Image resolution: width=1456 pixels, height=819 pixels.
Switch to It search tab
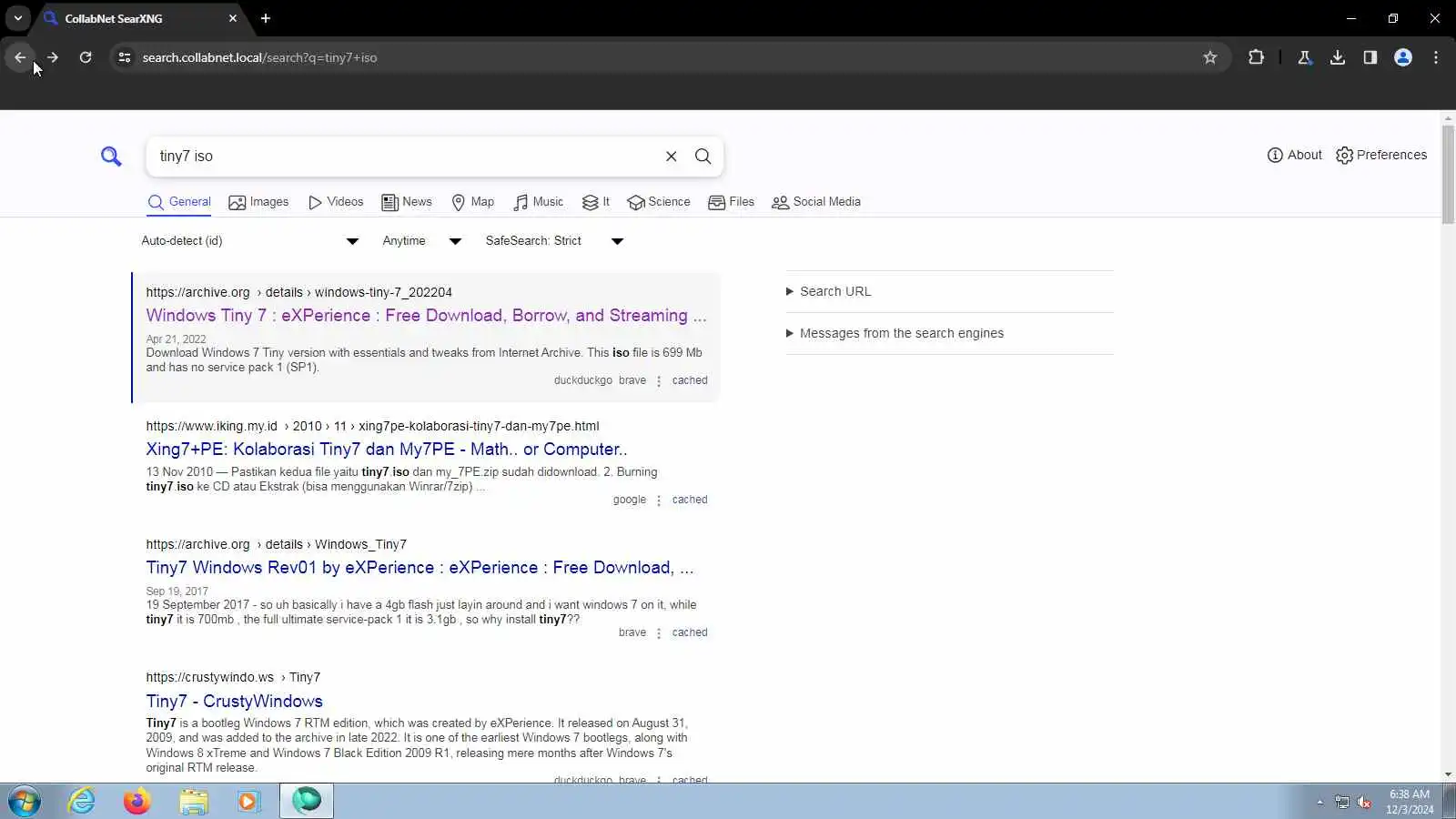tap(596, 202)
